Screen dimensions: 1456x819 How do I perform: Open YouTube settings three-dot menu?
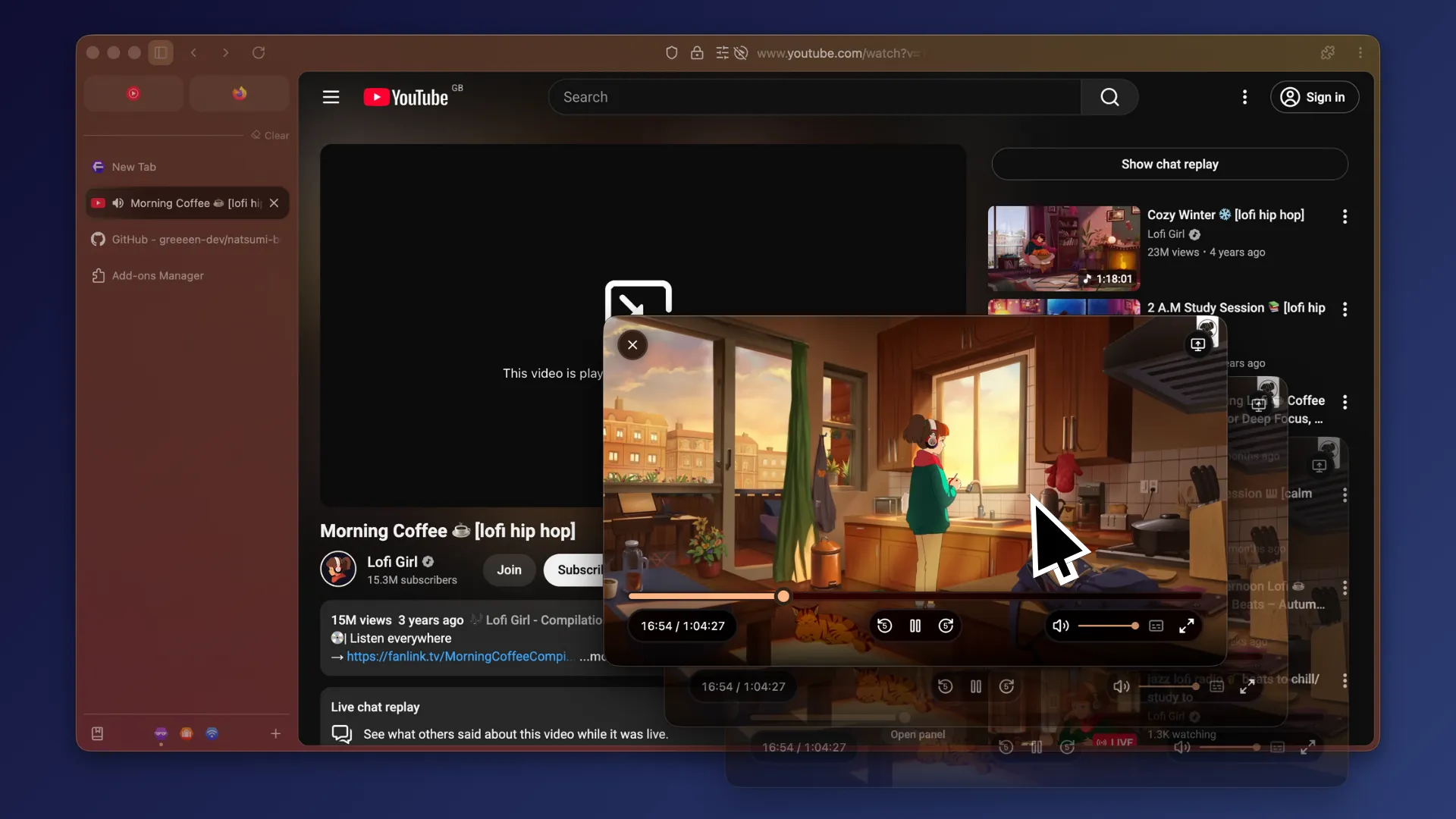point(1244,97)
